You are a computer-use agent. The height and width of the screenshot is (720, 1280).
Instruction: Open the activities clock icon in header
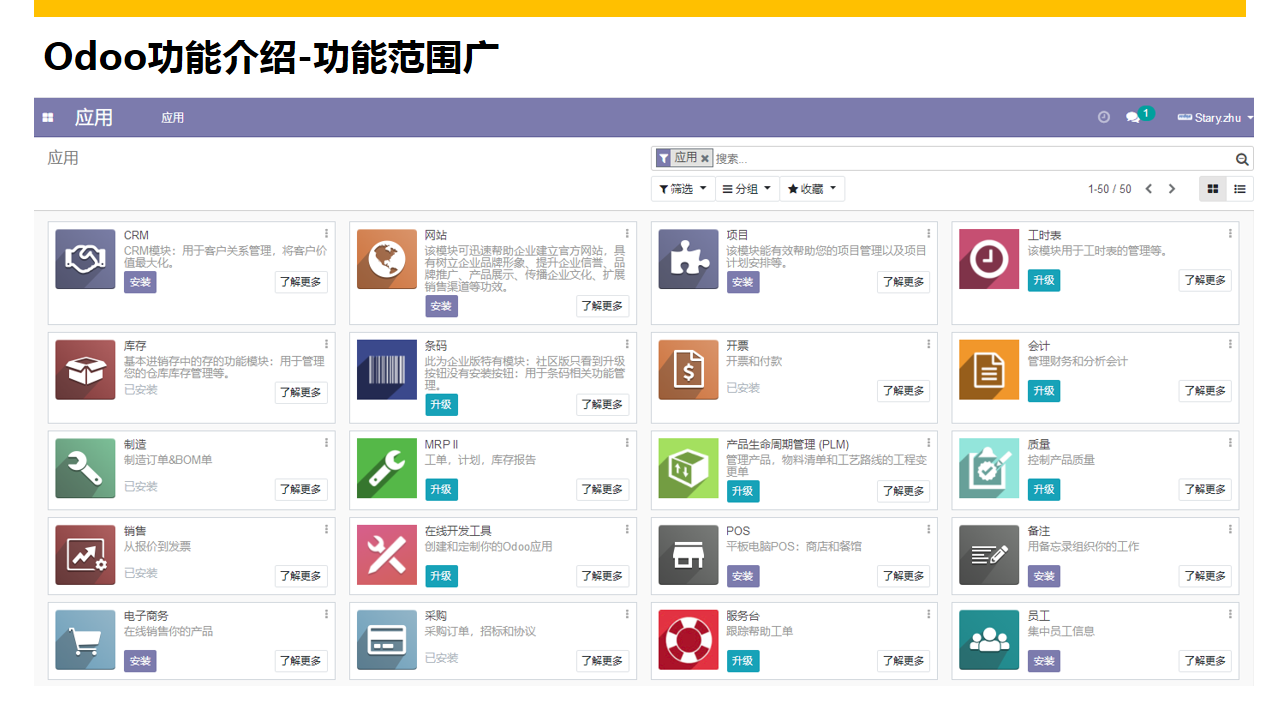[1104, 117]
